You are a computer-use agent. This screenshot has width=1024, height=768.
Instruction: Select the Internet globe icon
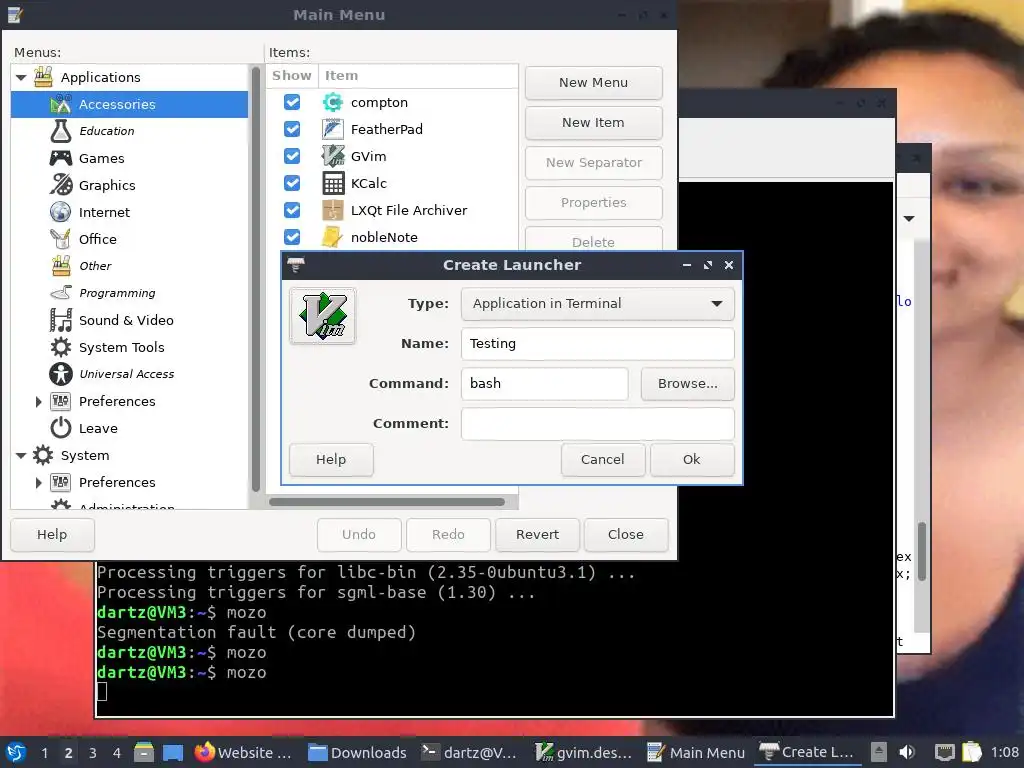(x=61, y=212)
